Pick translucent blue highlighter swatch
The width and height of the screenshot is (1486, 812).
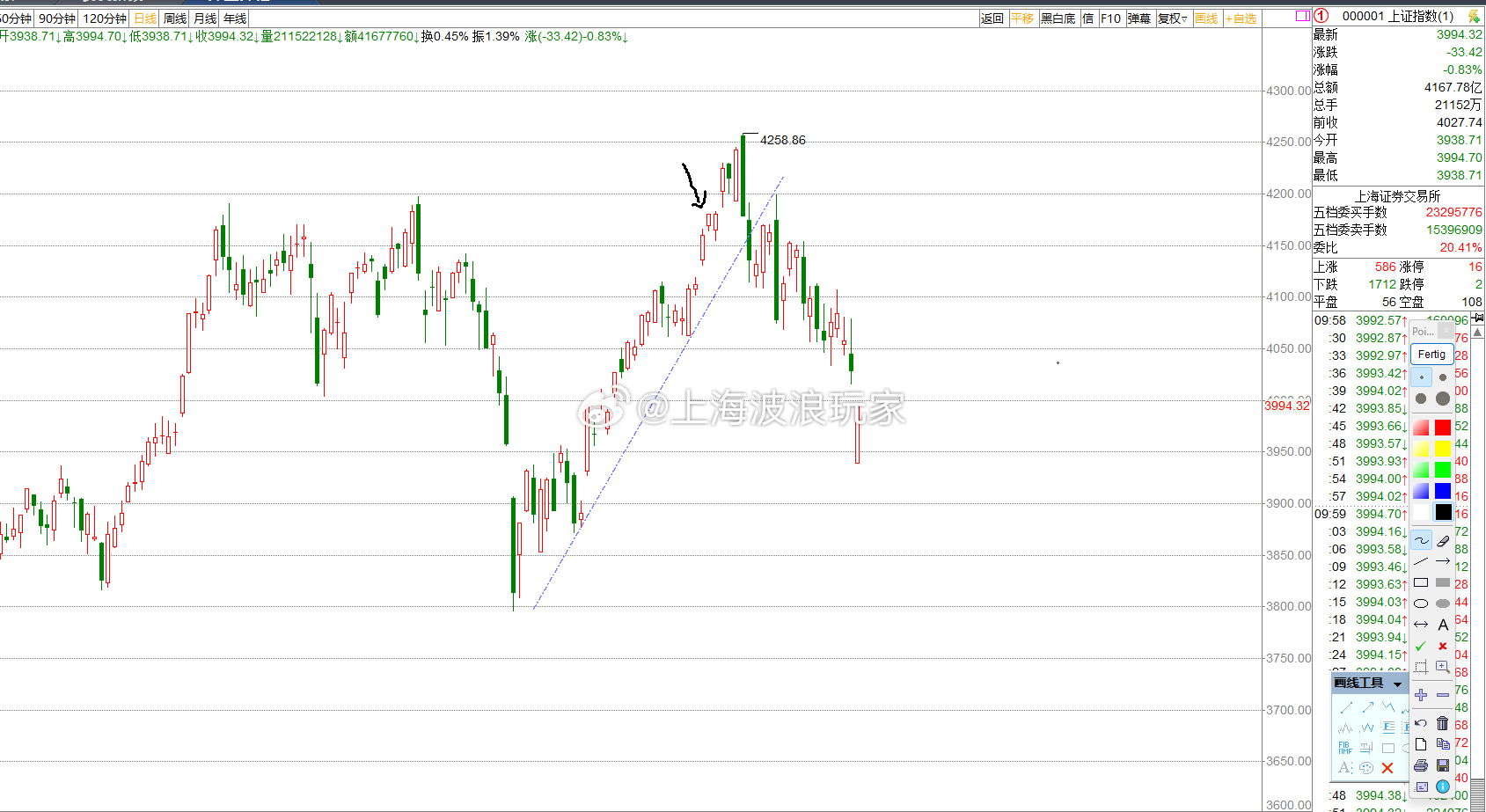tap(1421, 491)
